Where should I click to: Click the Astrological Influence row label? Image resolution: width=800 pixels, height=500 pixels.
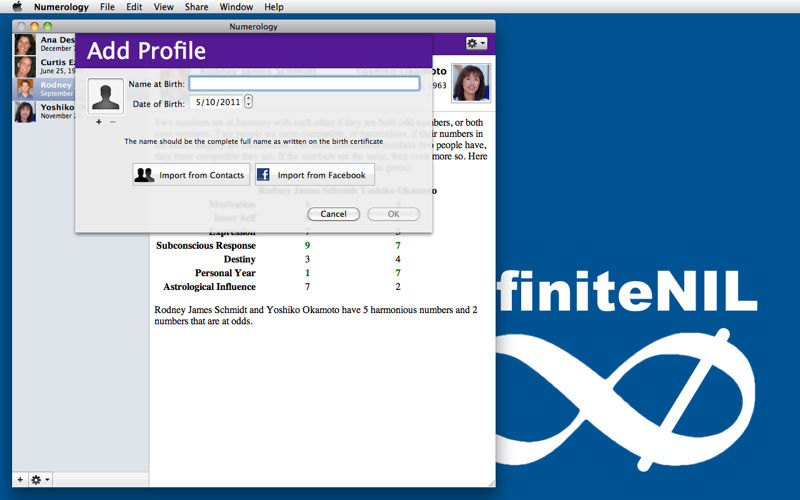[209, 287]
